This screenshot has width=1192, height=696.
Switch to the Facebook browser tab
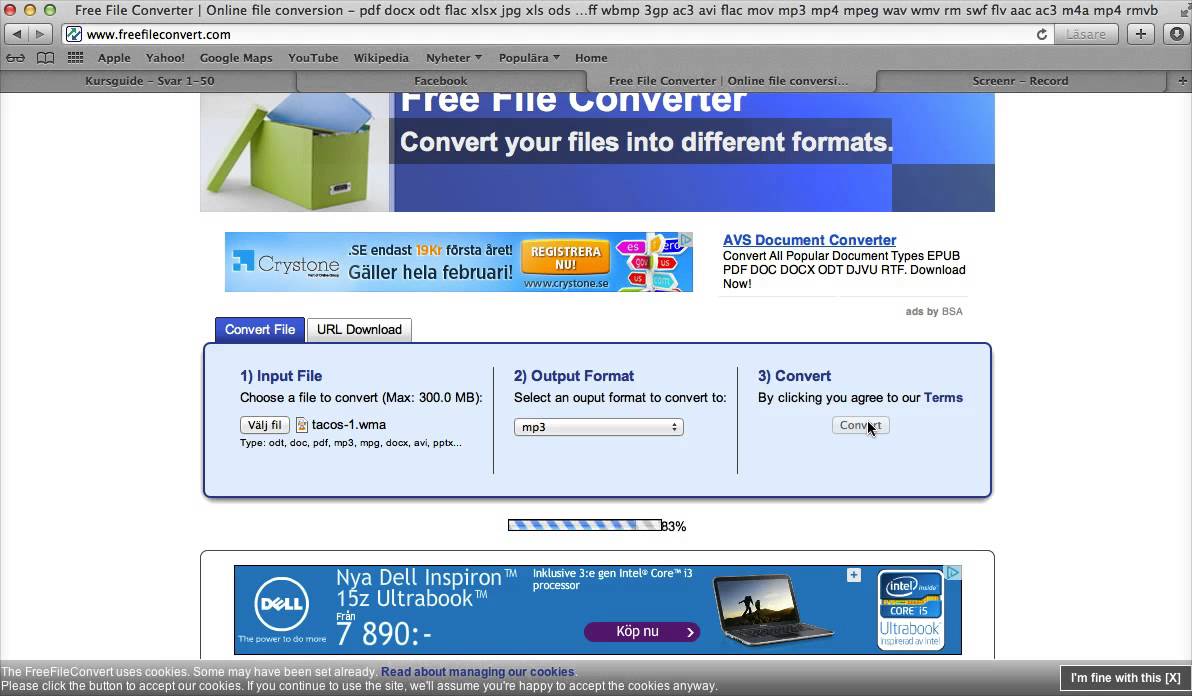point(441,81)
